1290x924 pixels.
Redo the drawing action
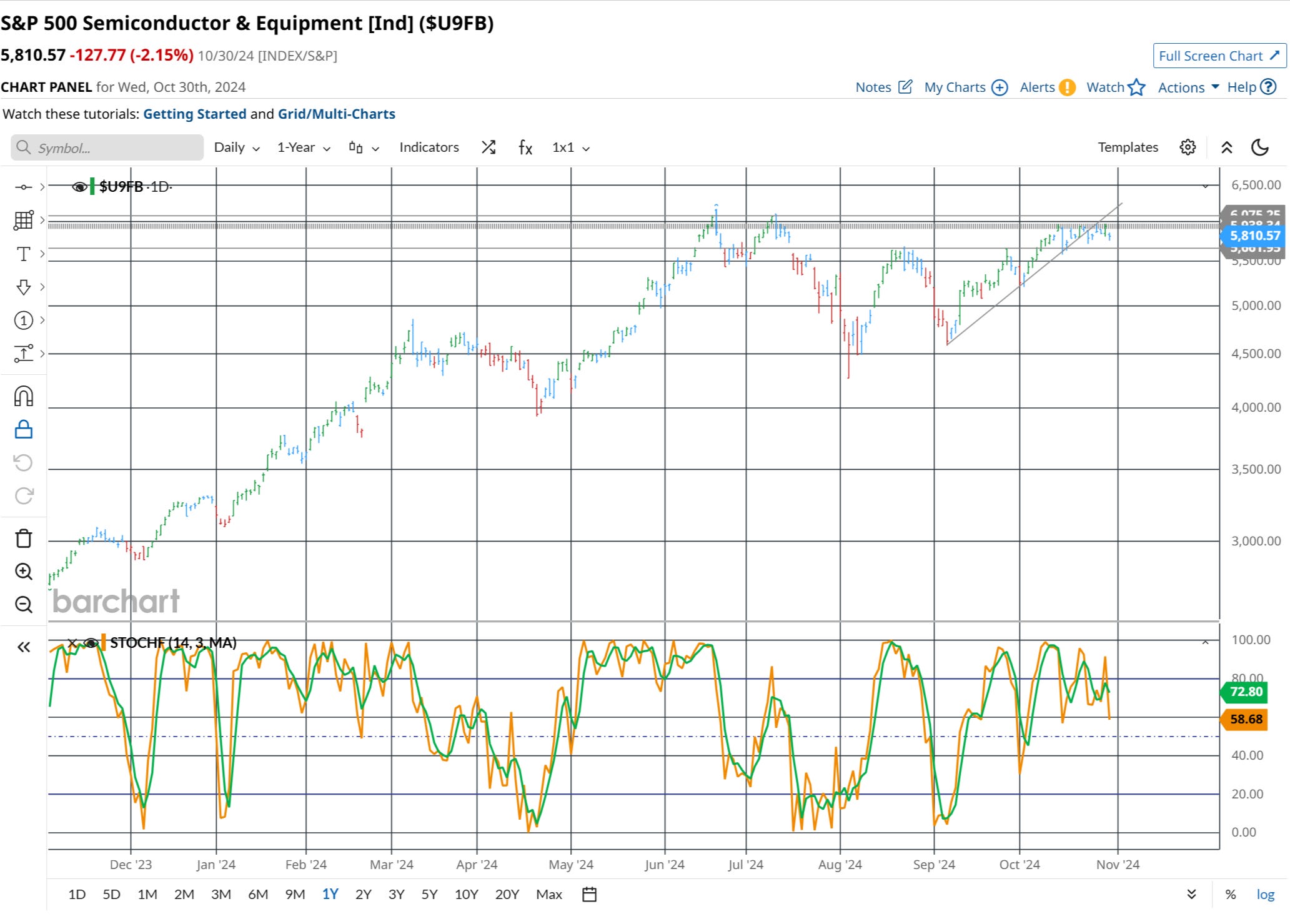pos(24,496)
